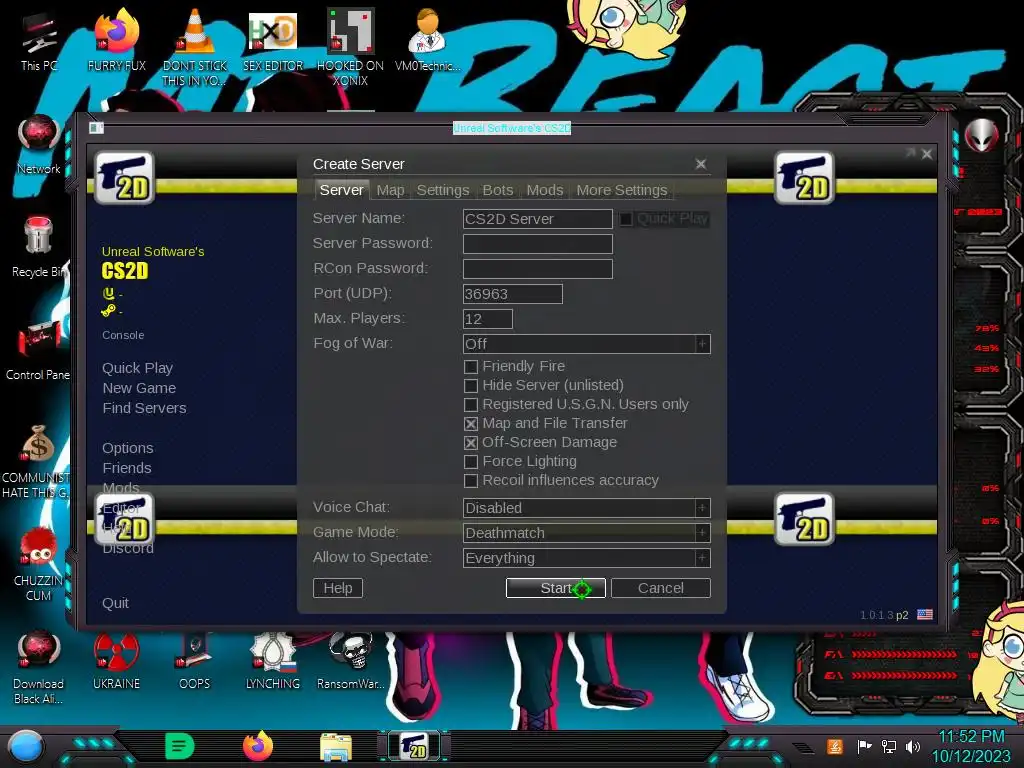1024x768 pixels.
Task: Switch to the More Settings tab
Action: click(x=622, y=190)
